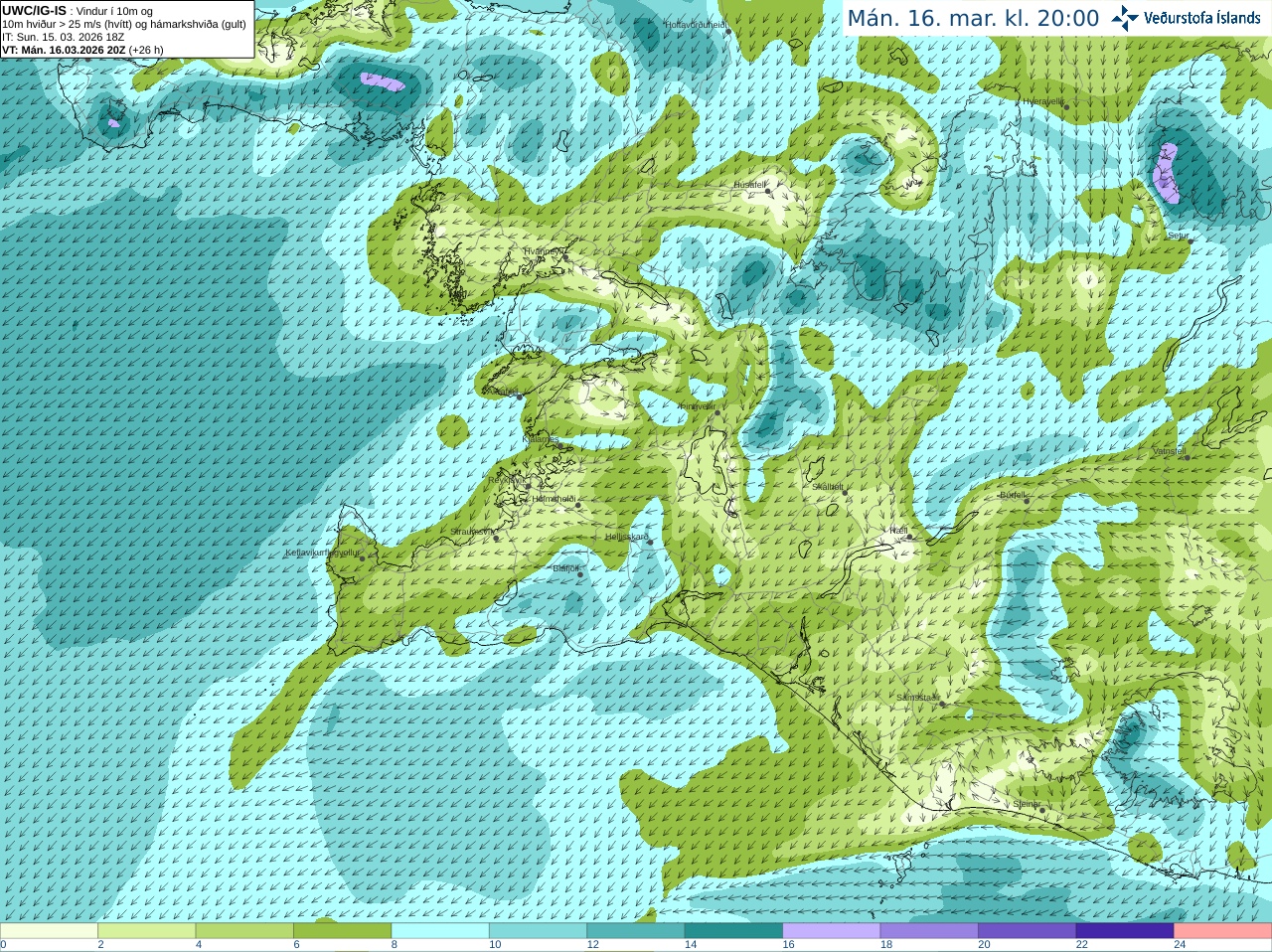The height and width of the screenshot is (952, 1272).
Task: Pick the 18–20 m/s purple legend swatch
Action: 929,931
